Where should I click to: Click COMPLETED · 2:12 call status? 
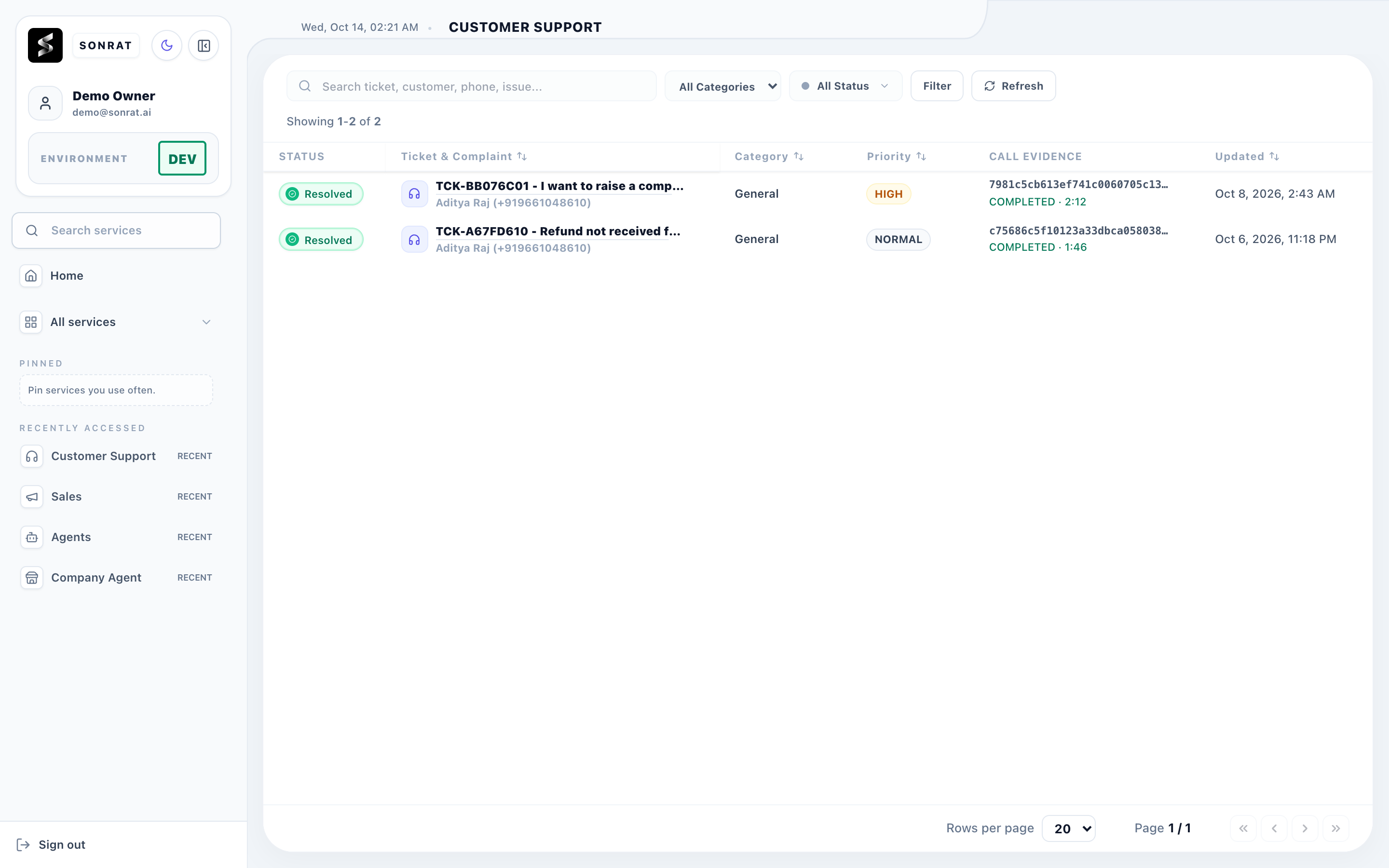pos(1038,202)
